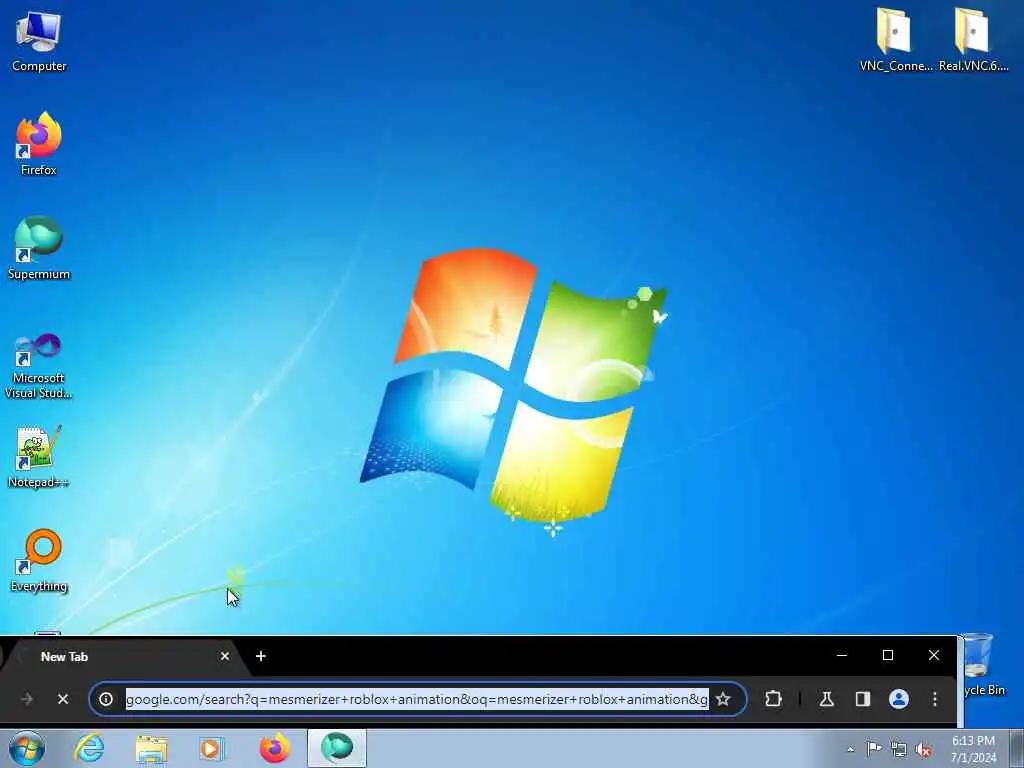Viewport: 1024px width, 768px height.
Task: Open the experiments flask icon
Action: (827, 699)
